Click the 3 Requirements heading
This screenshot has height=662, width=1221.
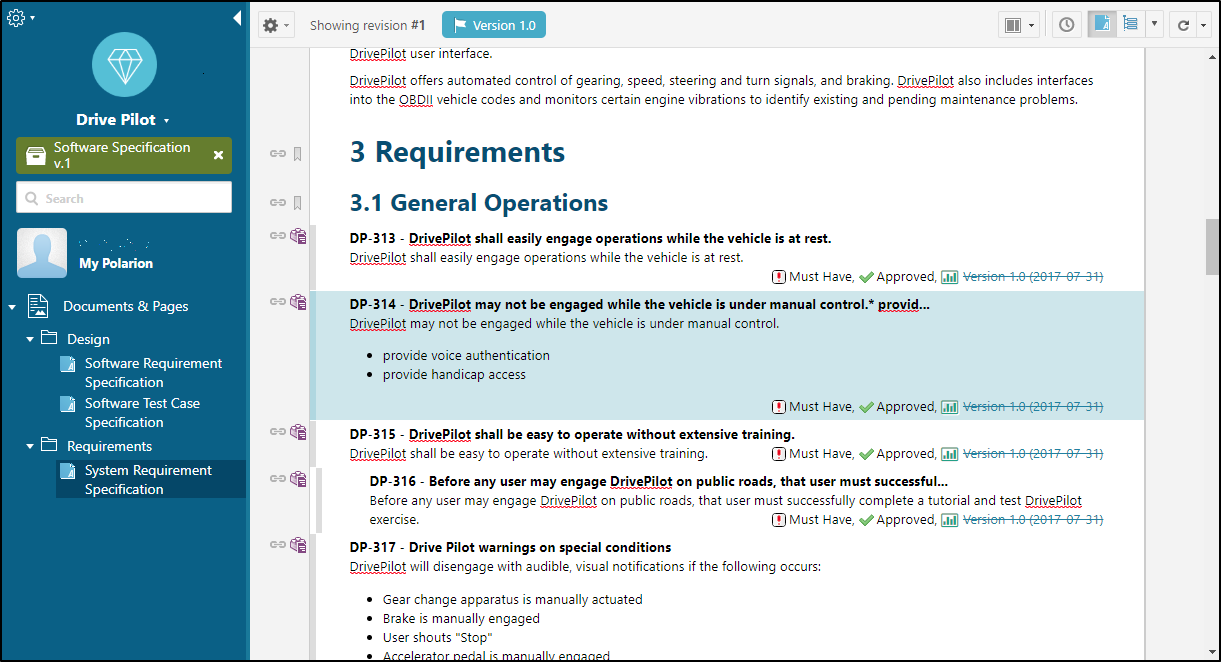(457, 152)
